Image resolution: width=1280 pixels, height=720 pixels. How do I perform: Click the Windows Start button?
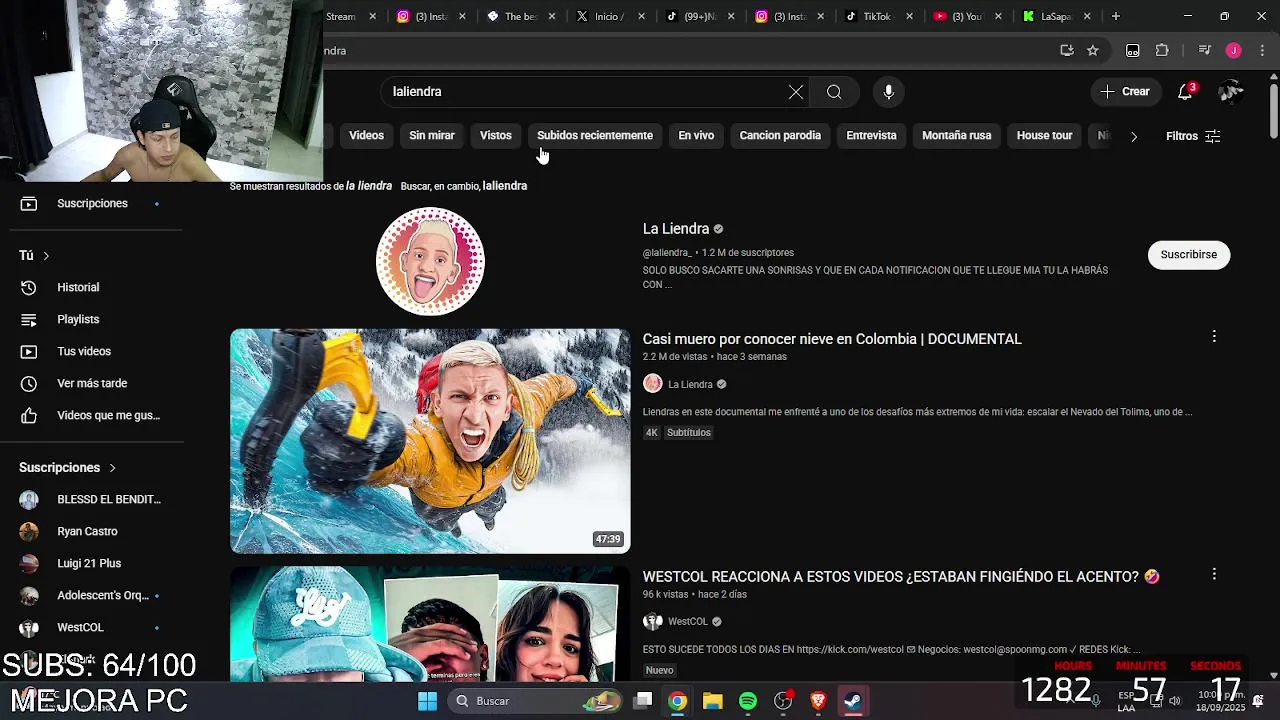click(427, 701)
